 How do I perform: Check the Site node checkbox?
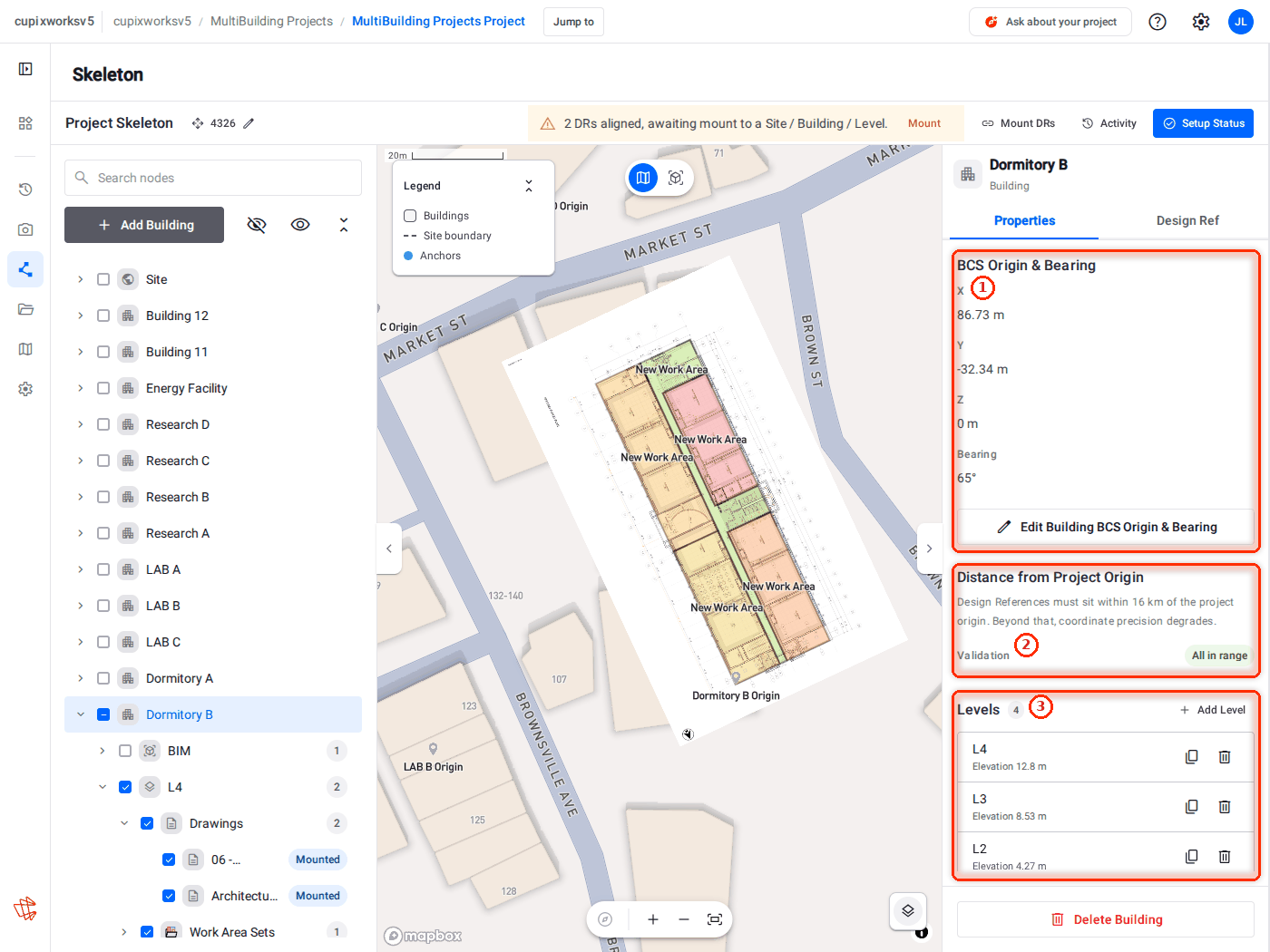tap(103, 279)
